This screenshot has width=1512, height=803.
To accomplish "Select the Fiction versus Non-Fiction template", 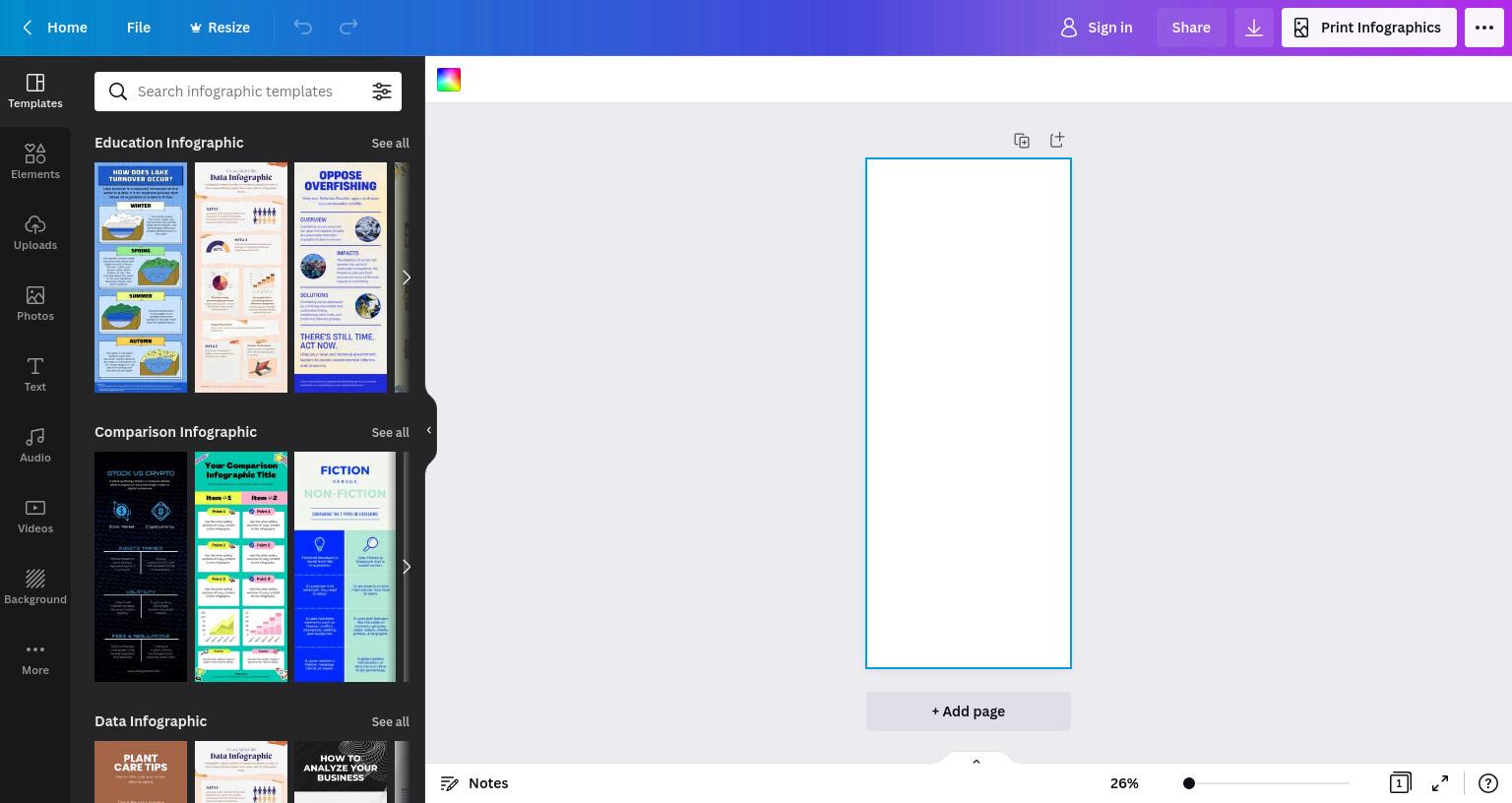I will (345, 567).
